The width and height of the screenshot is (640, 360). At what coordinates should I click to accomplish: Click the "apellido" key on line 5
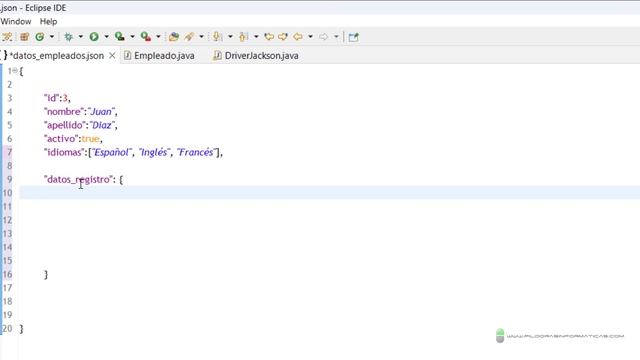[65, 125]
